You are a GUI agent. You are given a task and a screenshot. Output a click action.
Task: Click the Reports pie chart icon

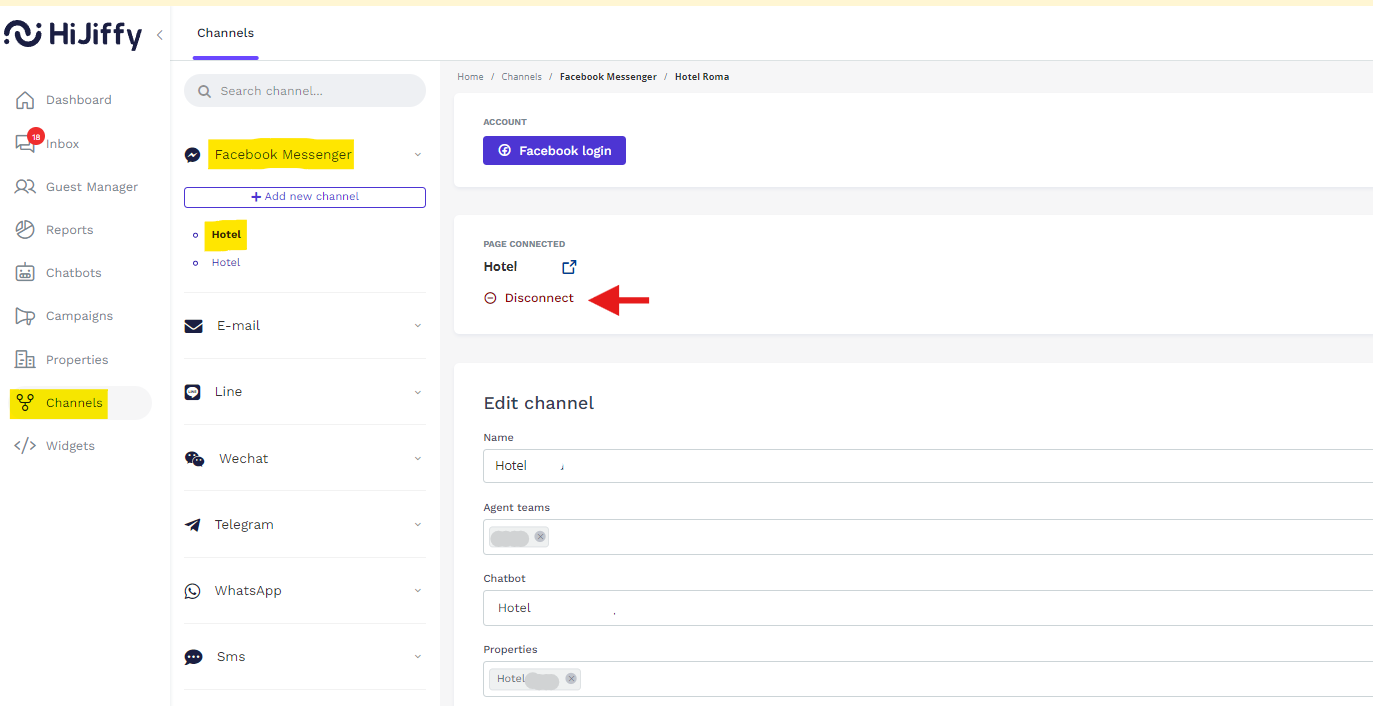tap(25, 230)
